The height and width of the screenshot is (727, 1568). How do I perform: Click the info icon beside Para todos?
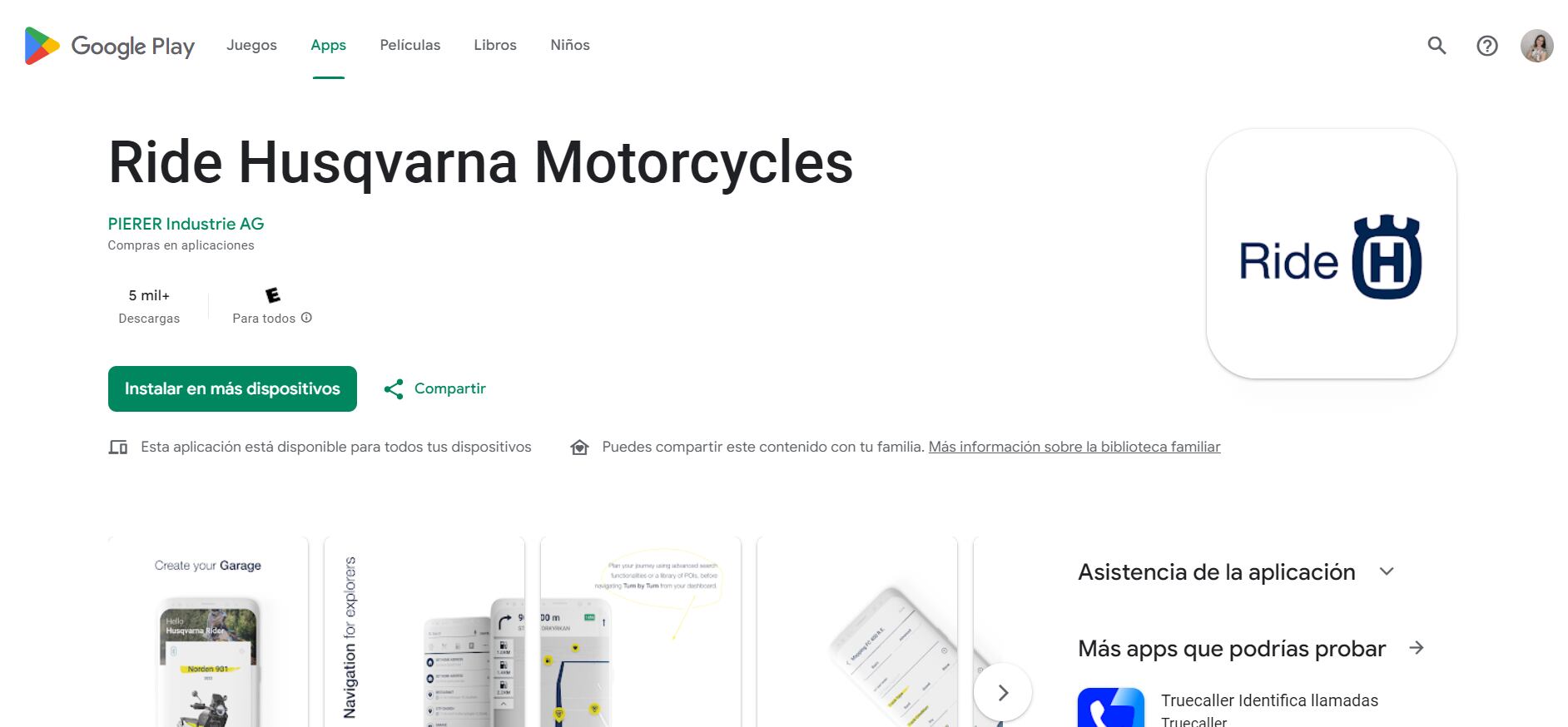click(x=306, y=318)
